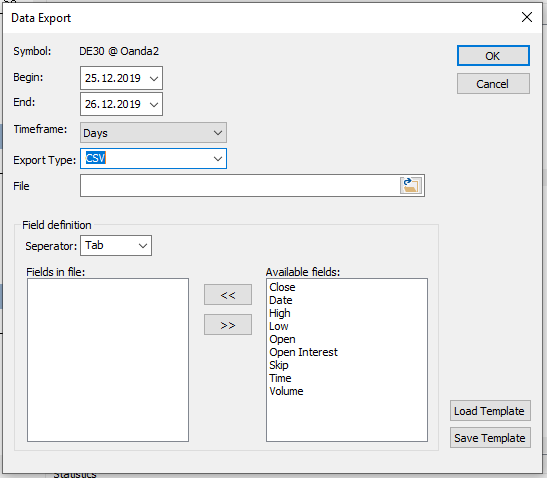
Task: Click the << add fields button
Action: tap(228, 295)
